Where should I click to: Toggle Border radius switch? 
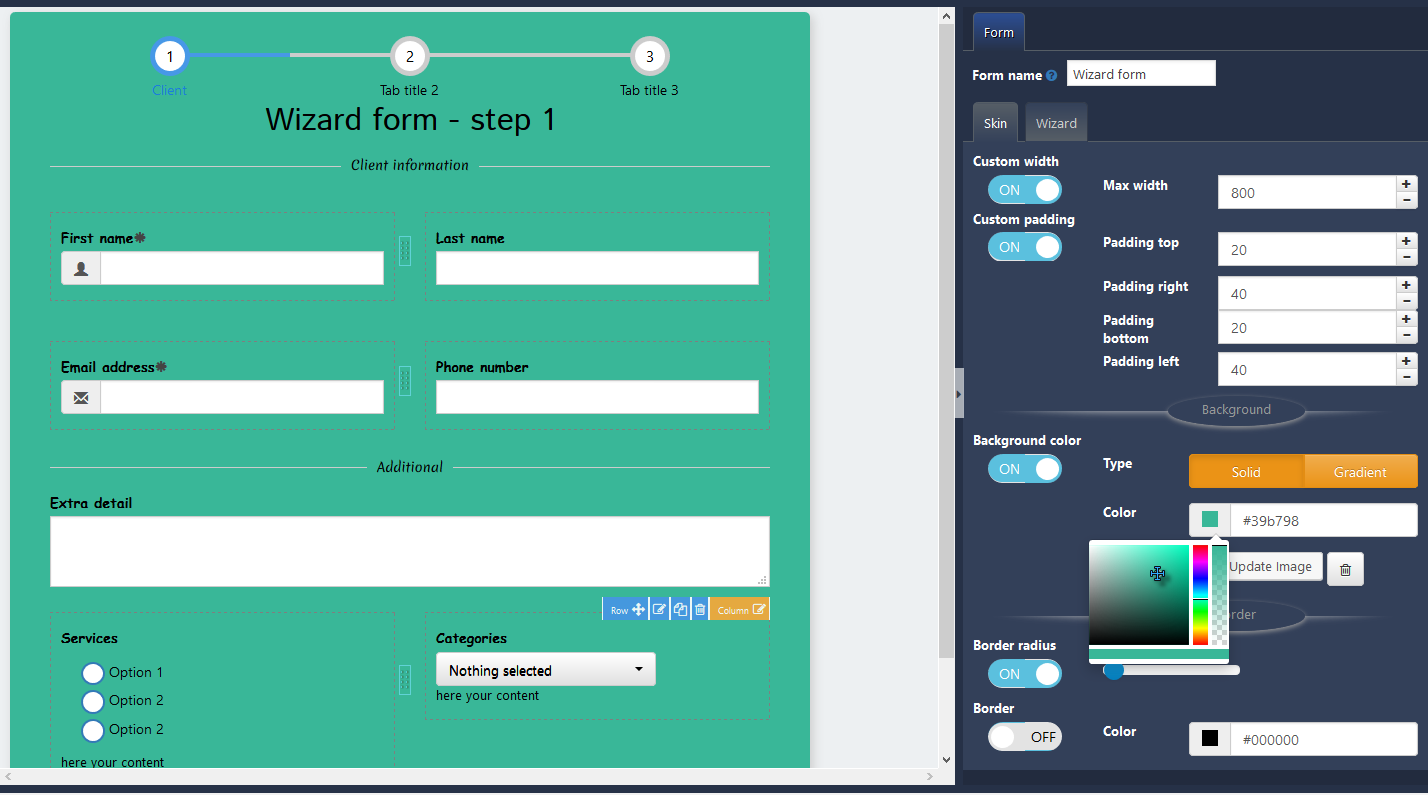1025,674
